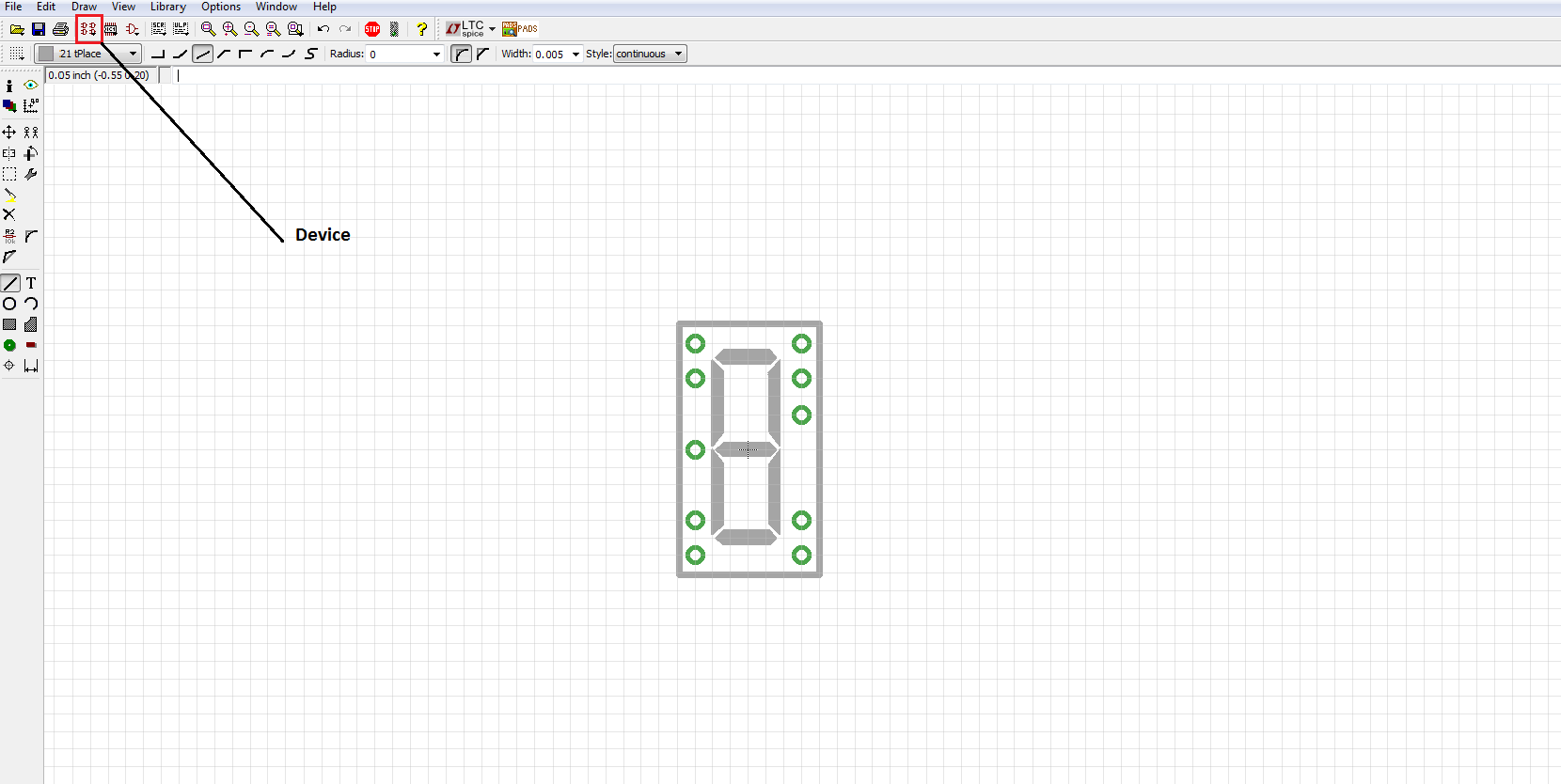The image size is (1561, 784).
Task: Stop the command with the STOP icon
Action: pos(372,29)
